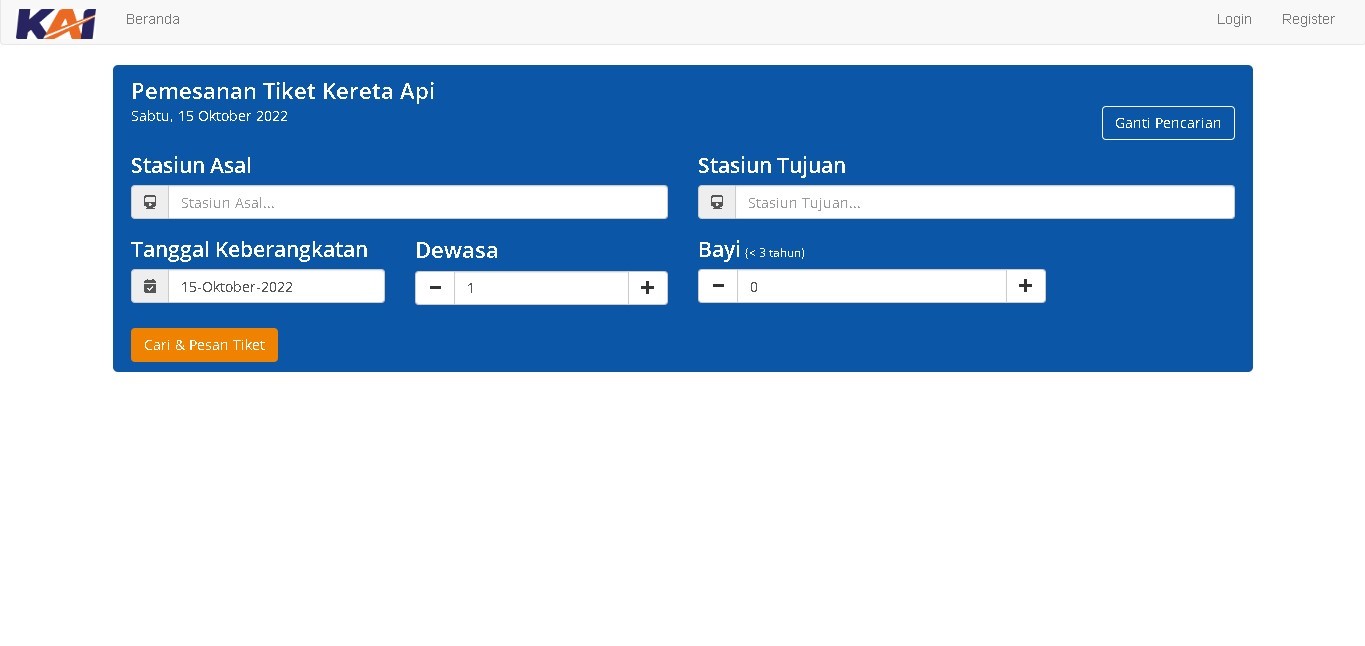Decrease Bayi count with minus button

pos(718,286)
